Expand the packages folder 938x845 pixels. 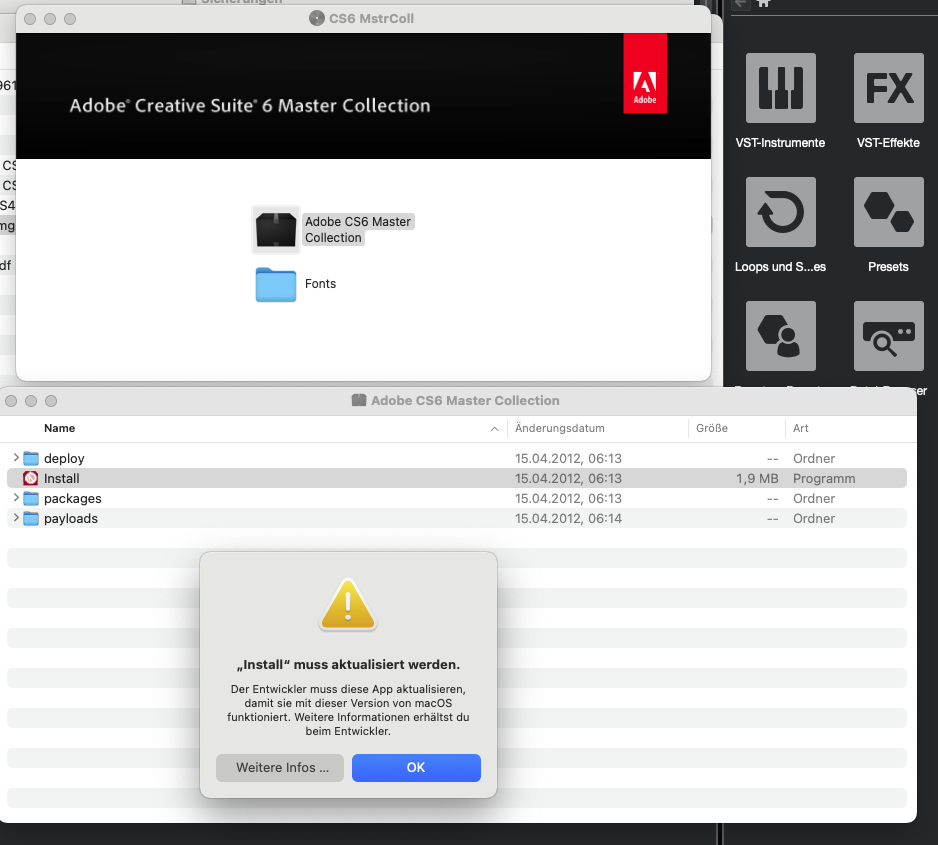pyautogui.click(x=16, y=498)
